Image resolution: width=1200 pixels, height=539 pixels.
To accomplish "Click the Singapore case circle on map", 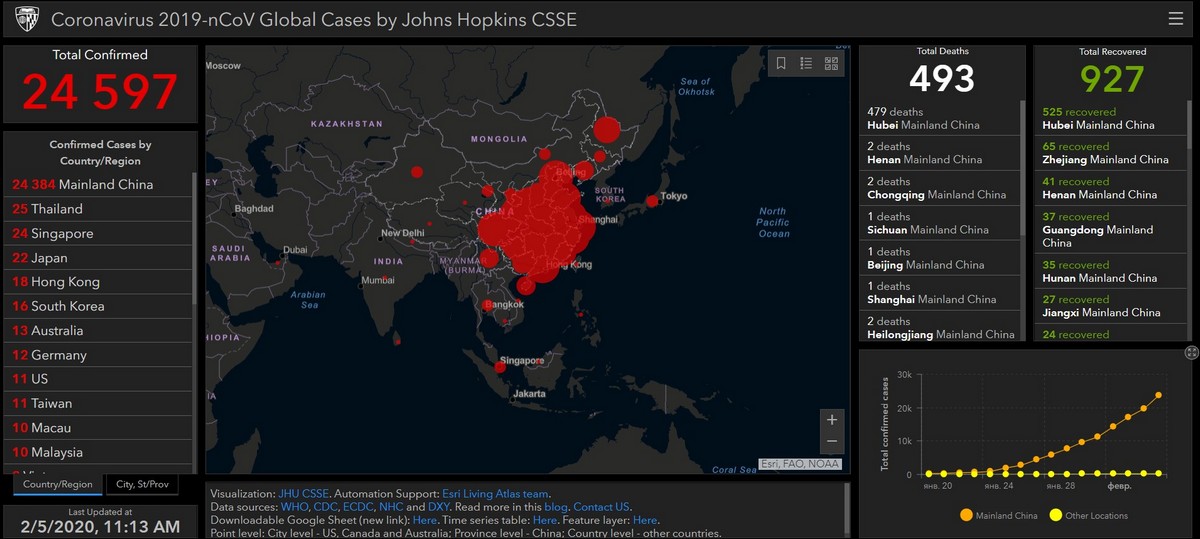I will point(500,367).
